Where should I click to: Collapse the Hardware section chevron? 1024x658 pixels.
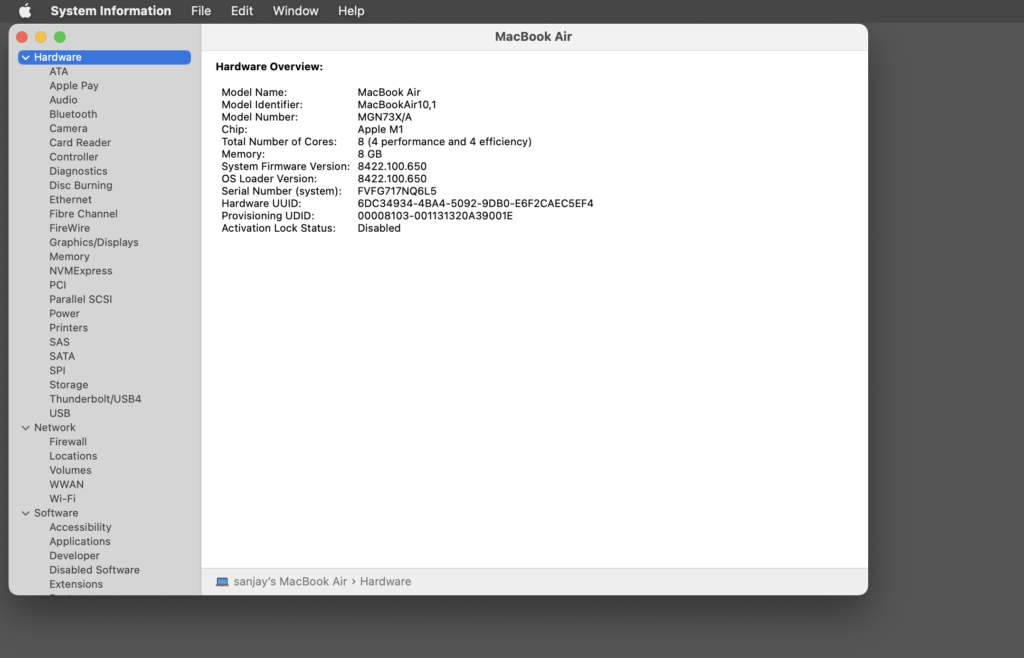point(25,57)
